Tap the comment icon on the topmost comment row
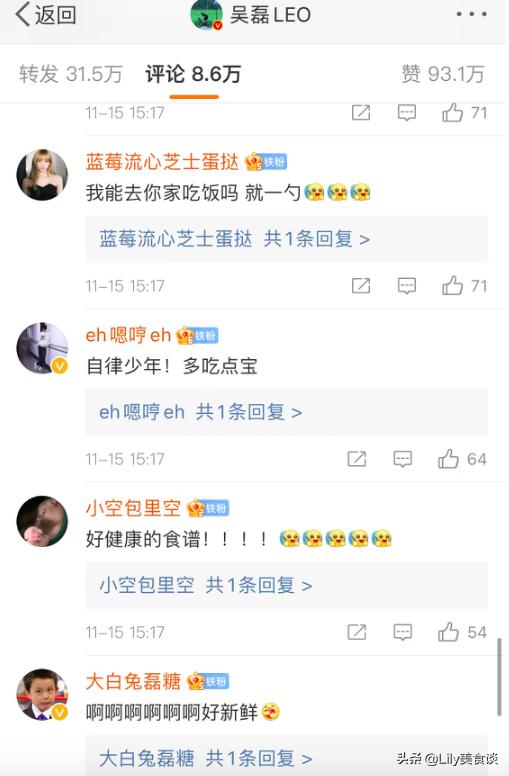 click(x=407, y=113)
